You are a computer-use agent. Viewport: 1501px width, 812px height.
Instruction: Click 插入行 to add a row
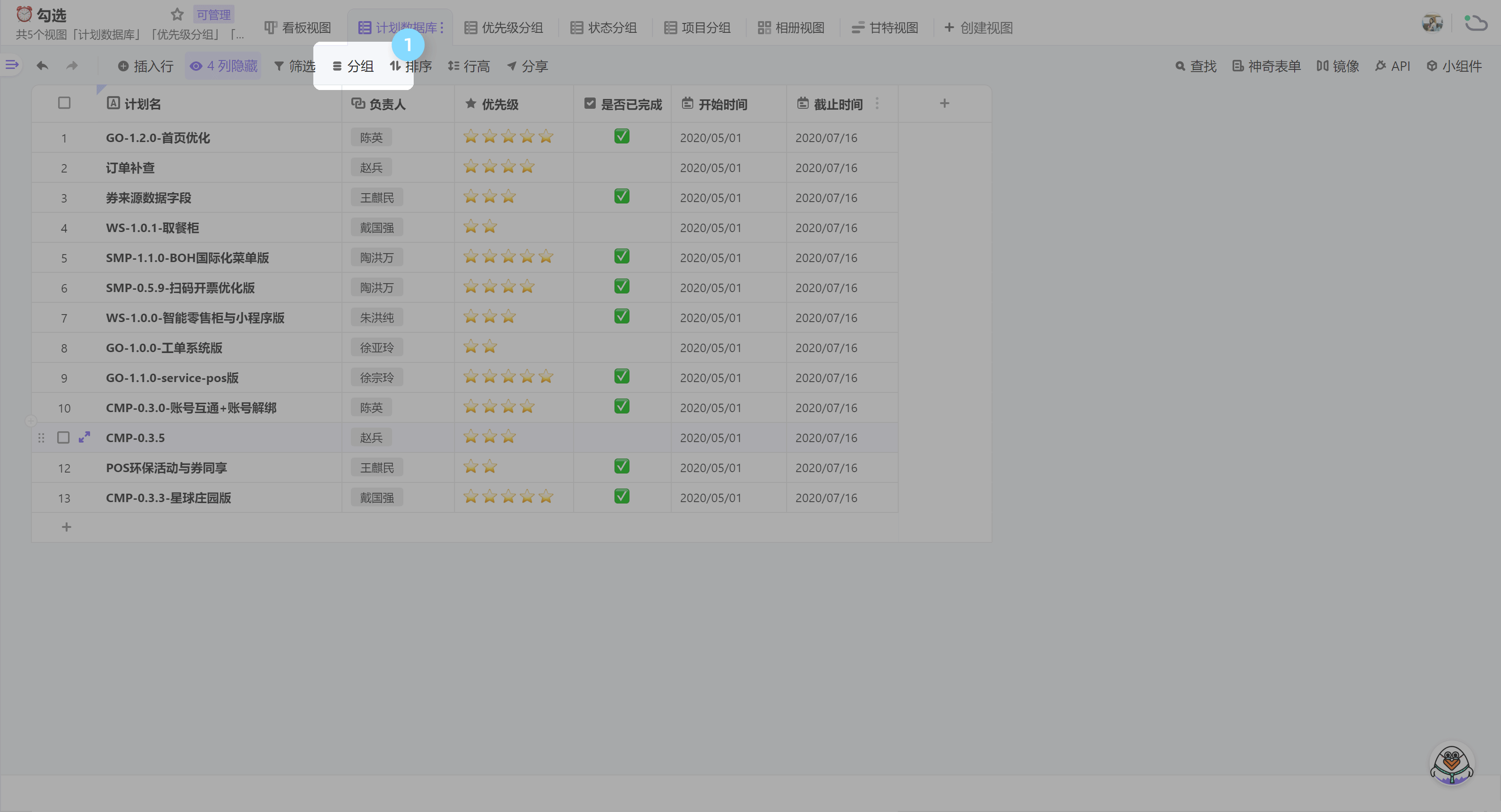(145, 66)
